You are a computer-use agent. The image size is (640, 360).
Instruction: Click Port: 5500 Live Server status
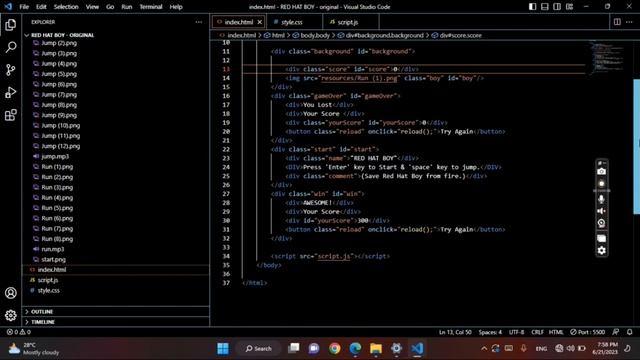pos(587,332)
